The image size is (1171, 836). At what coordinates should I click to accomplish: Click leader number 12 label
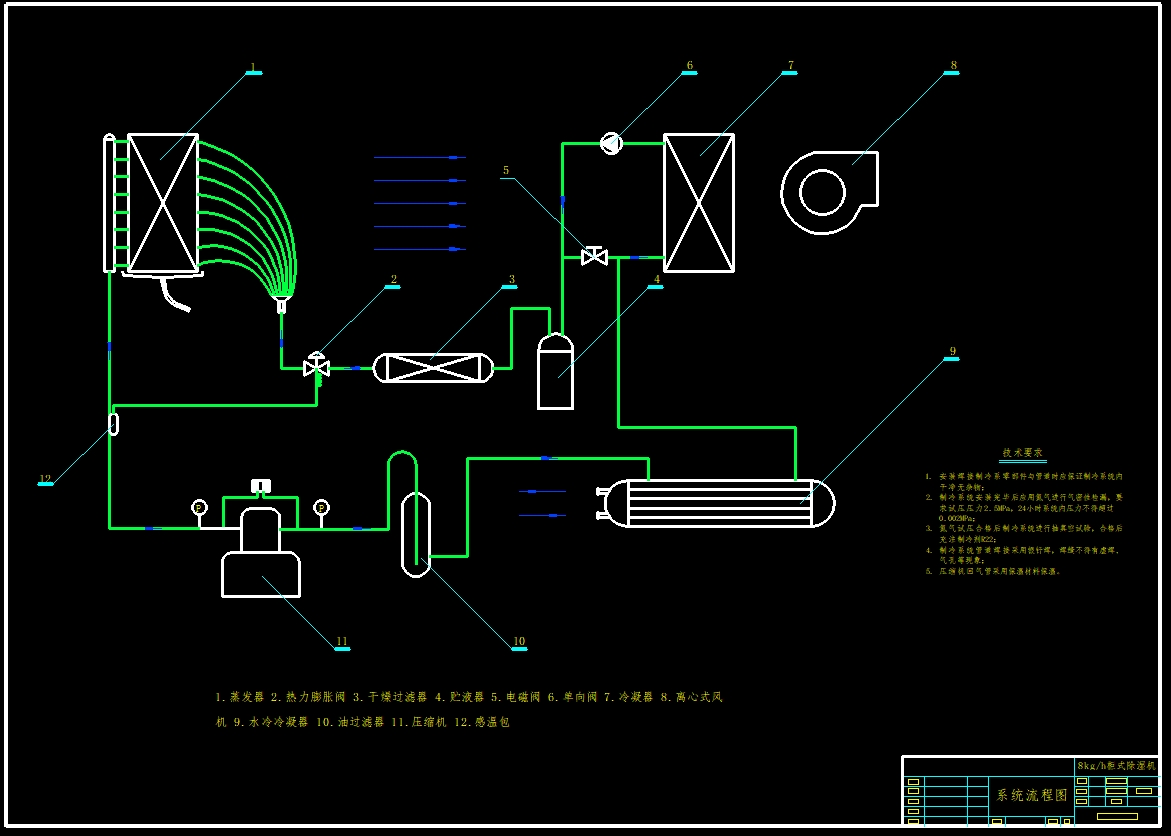(x=45, y=479)
